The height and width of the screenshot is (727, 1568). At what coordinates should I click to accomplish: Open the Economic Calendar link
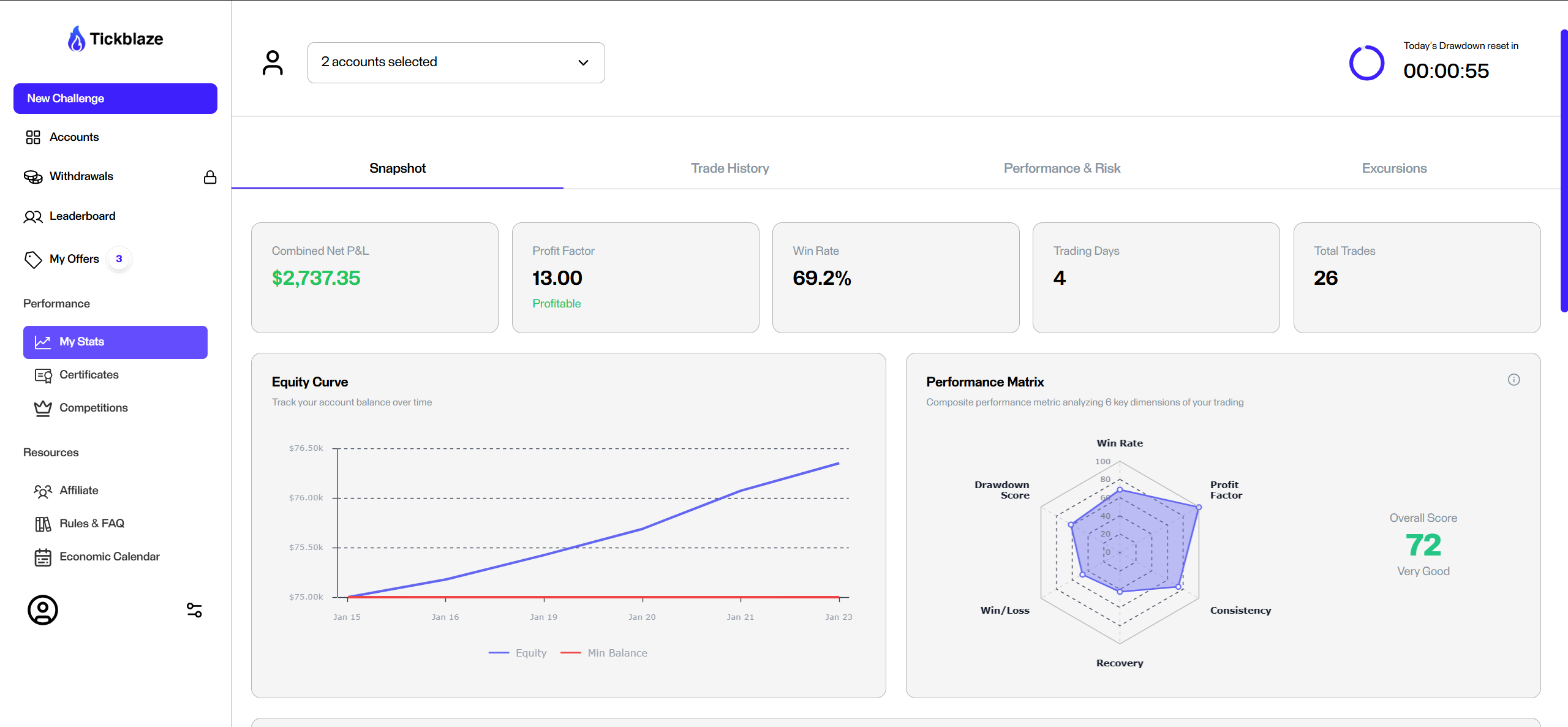pos(109,557)
